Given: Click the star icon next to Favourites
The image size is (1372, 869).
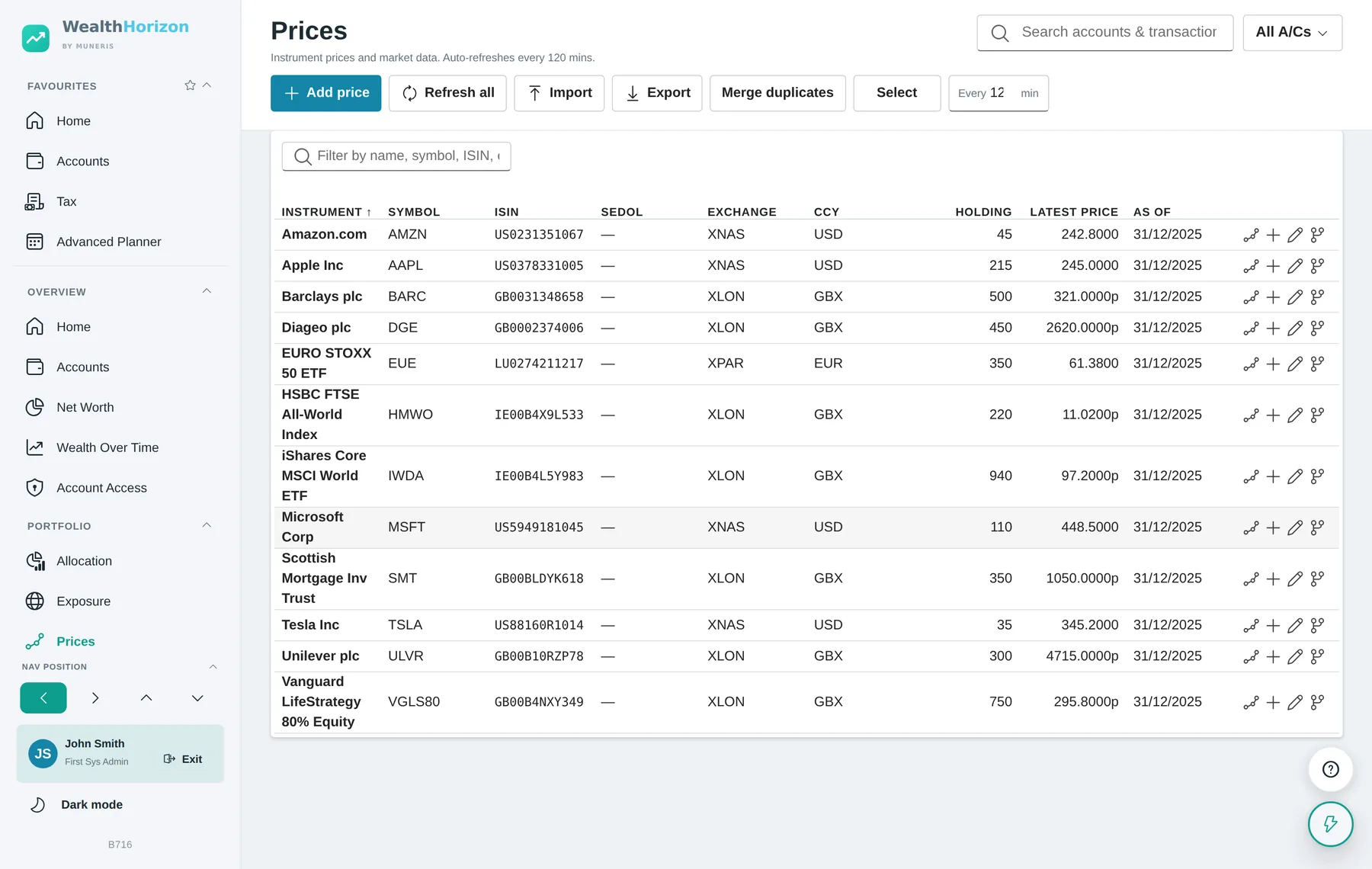Looking at the screenshot, I should point(190,85).
